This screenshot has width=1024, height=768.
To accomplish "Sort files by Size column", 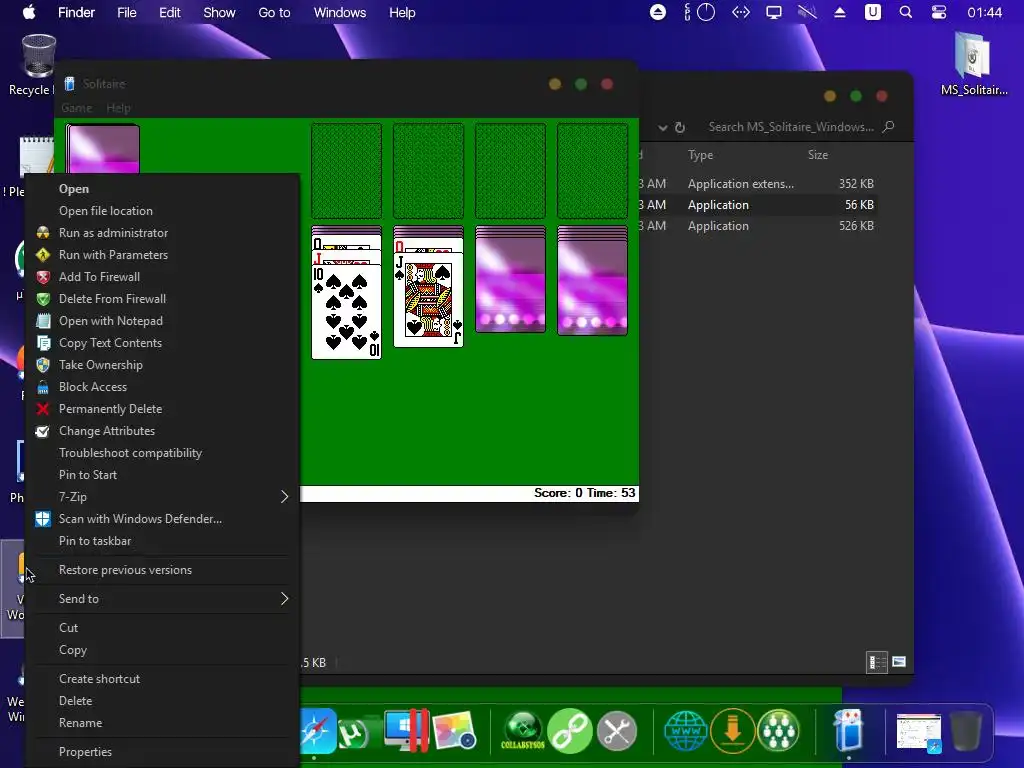I will [x=818, y=155].
